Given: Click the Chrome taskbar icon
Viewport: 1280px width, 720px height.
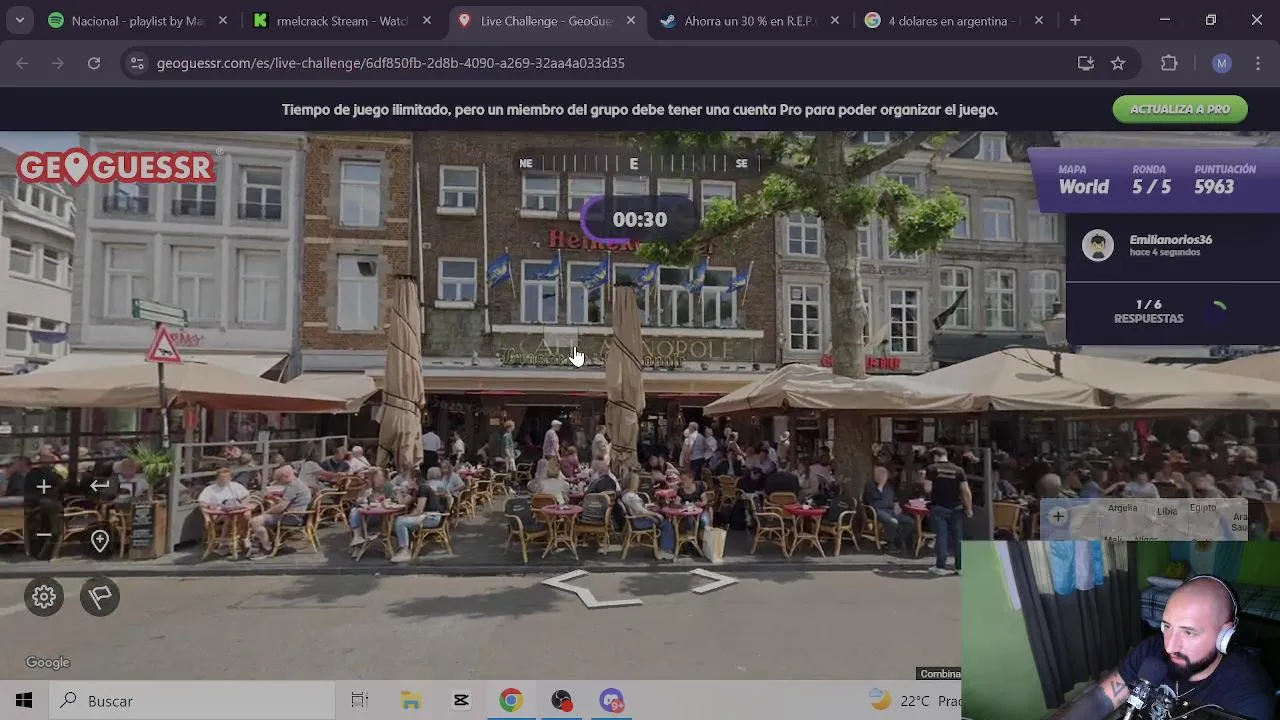Looking at the screenshot, I should click(x=511, y=701).
